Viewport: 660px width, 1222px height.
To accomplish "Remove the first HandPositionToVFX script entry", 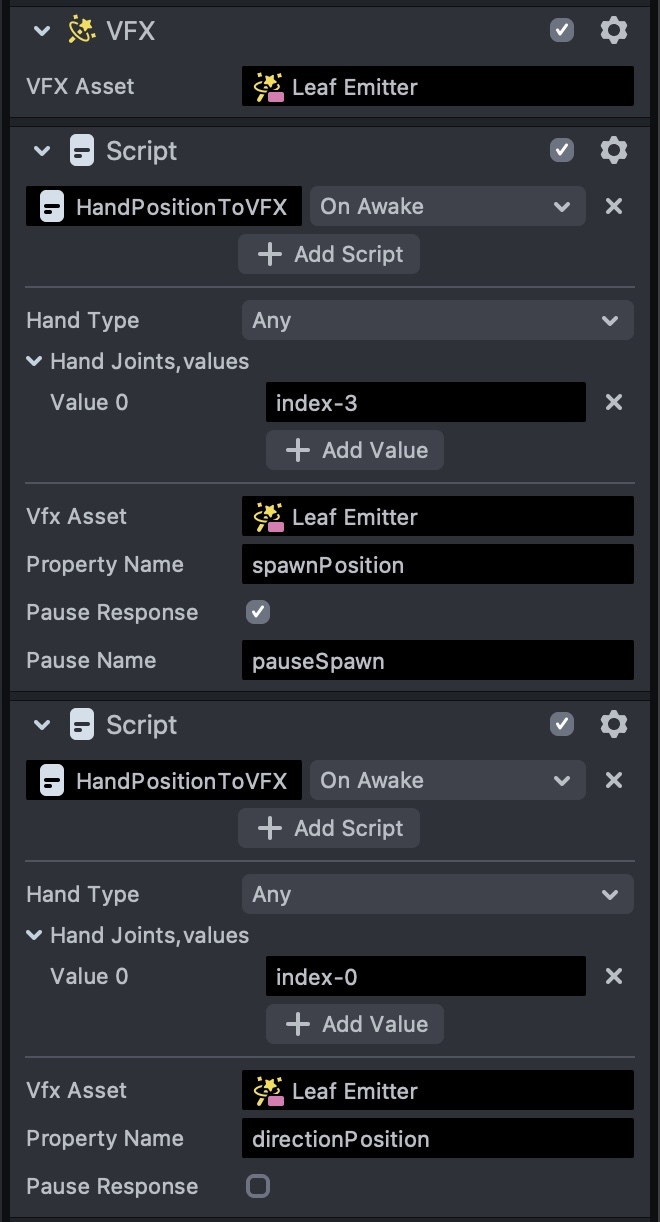I will (614, 207).
